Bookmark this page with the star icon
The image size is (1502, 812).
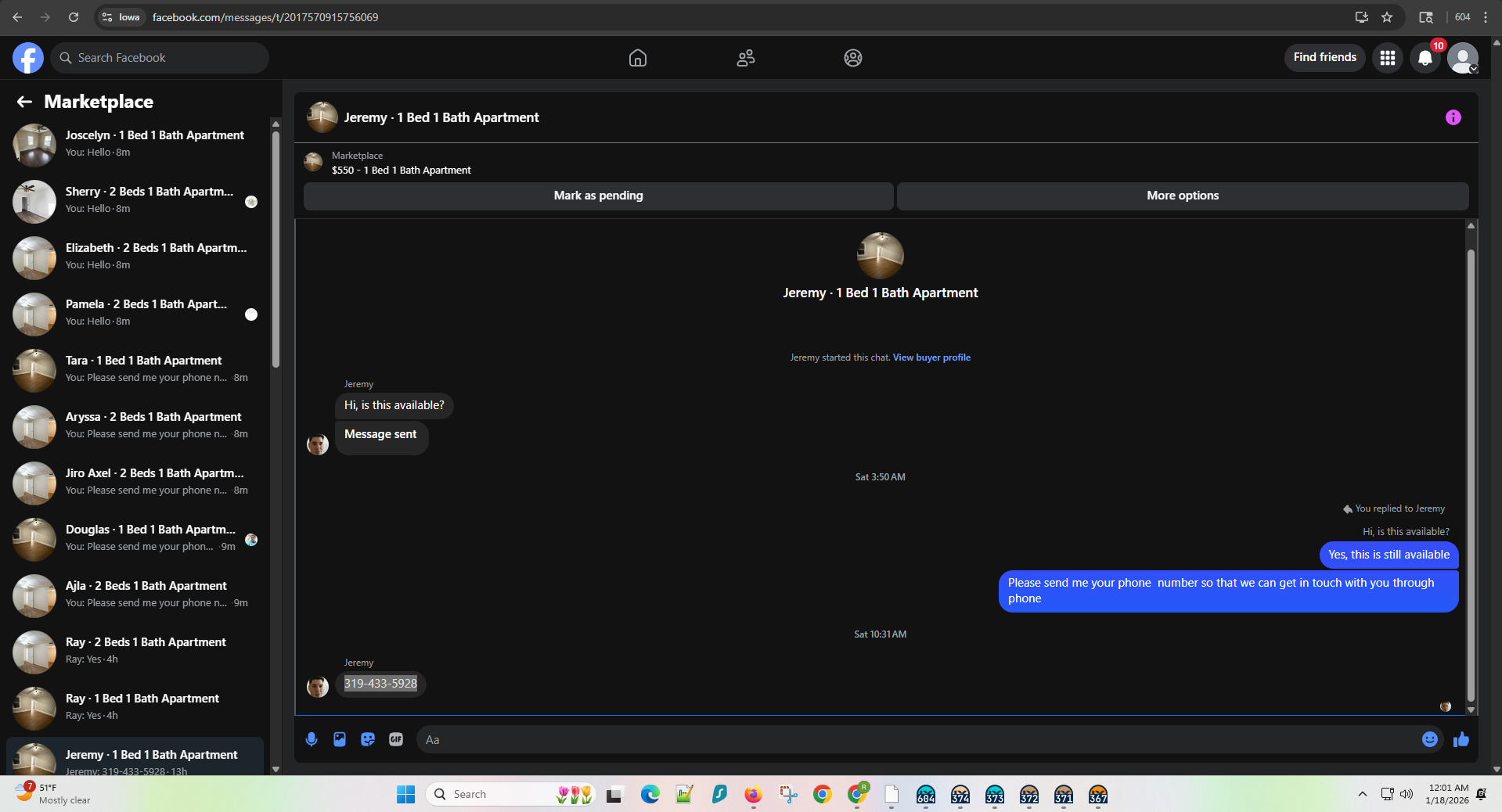[x=1387, y=17]
